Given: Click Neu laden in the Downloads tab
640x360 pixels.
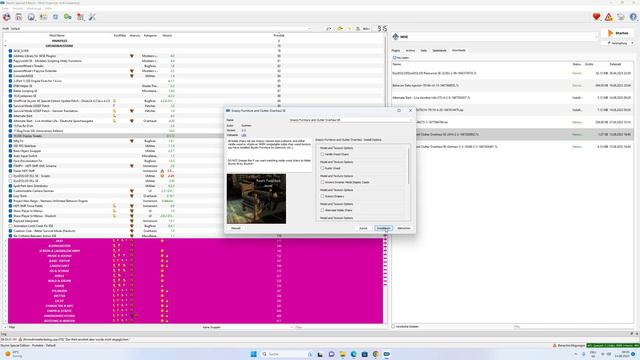Looking at the screenshot, I should [402, 58].
